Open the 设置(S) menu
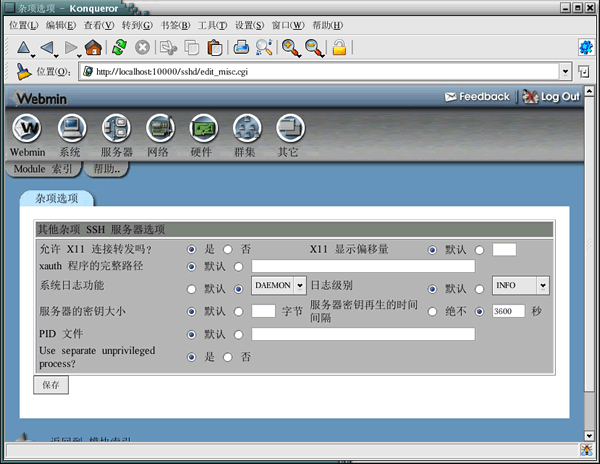Image resolution: width=600 pixels, height=464 pixels. 249,25
